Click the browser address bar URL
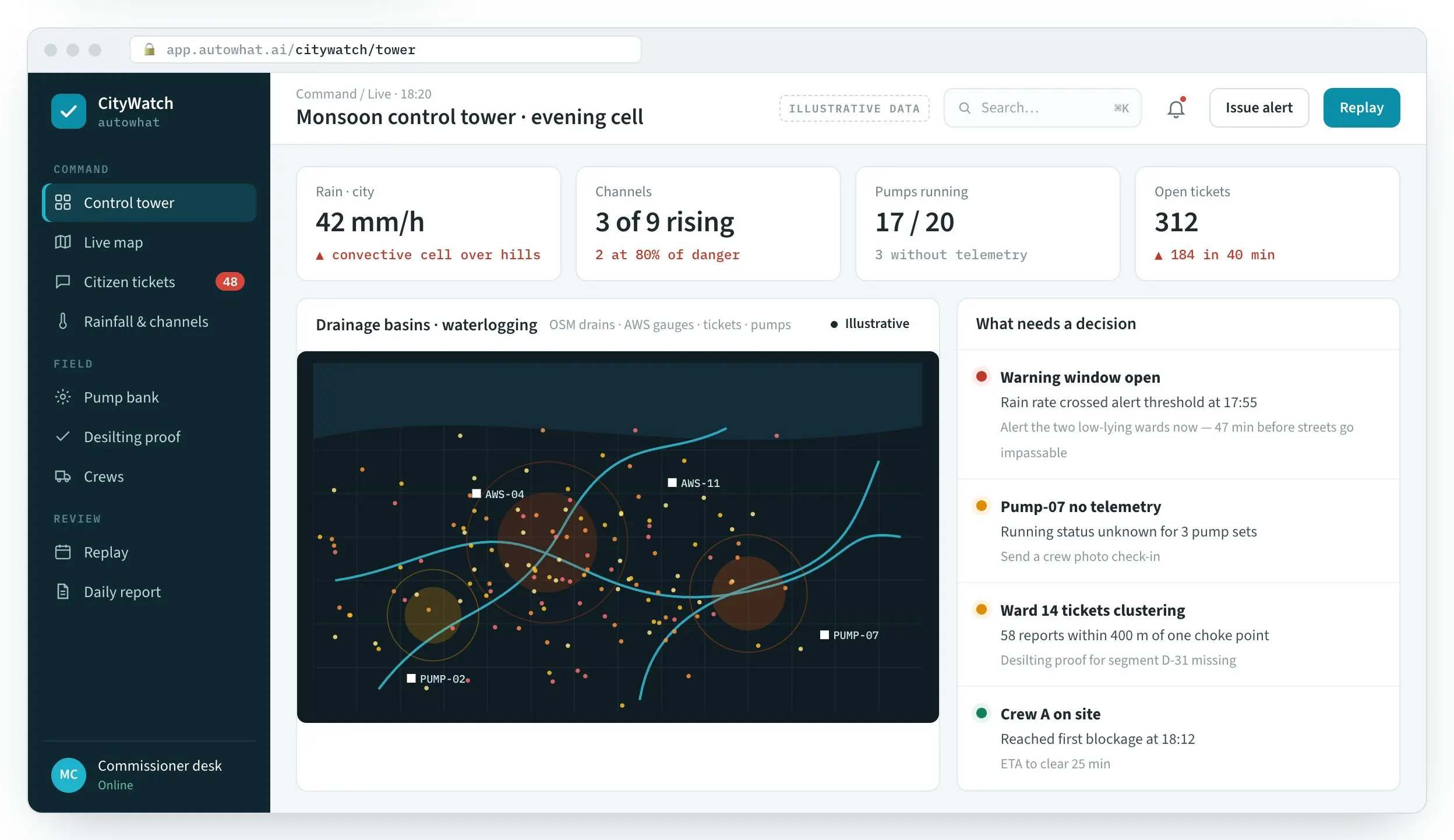Viewport: 1454px width, 840px height. point(386,50)
